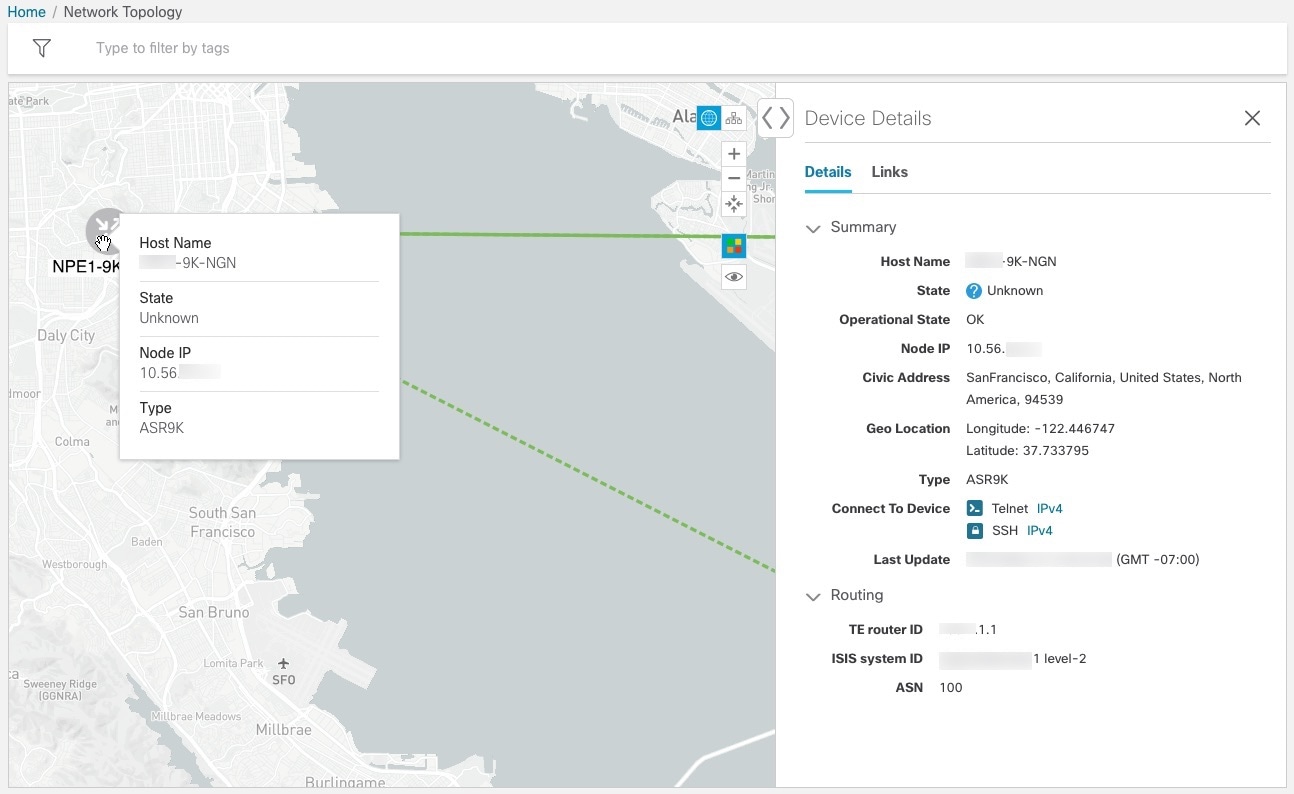The image size is (1294, 794).
Task: Open Telnet IPv4 connection link
Action: [1049, 509]
